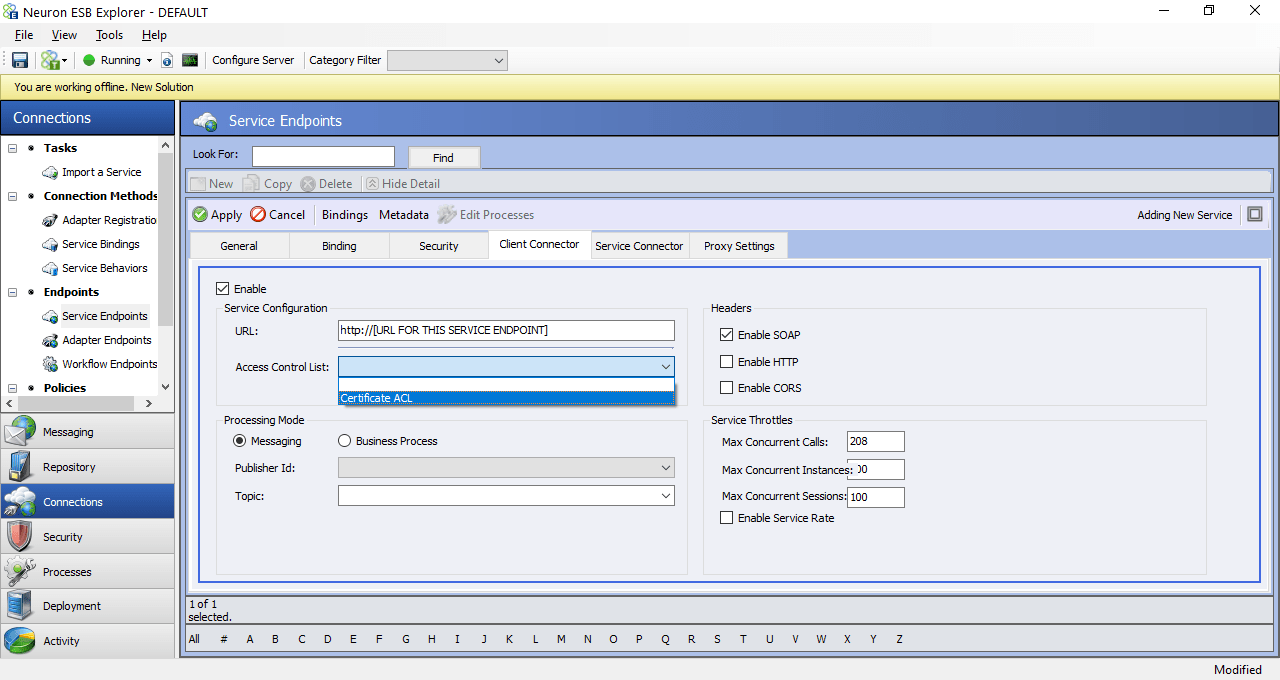Open the Tools menu

pyautogui.click(x=109, y=35)
